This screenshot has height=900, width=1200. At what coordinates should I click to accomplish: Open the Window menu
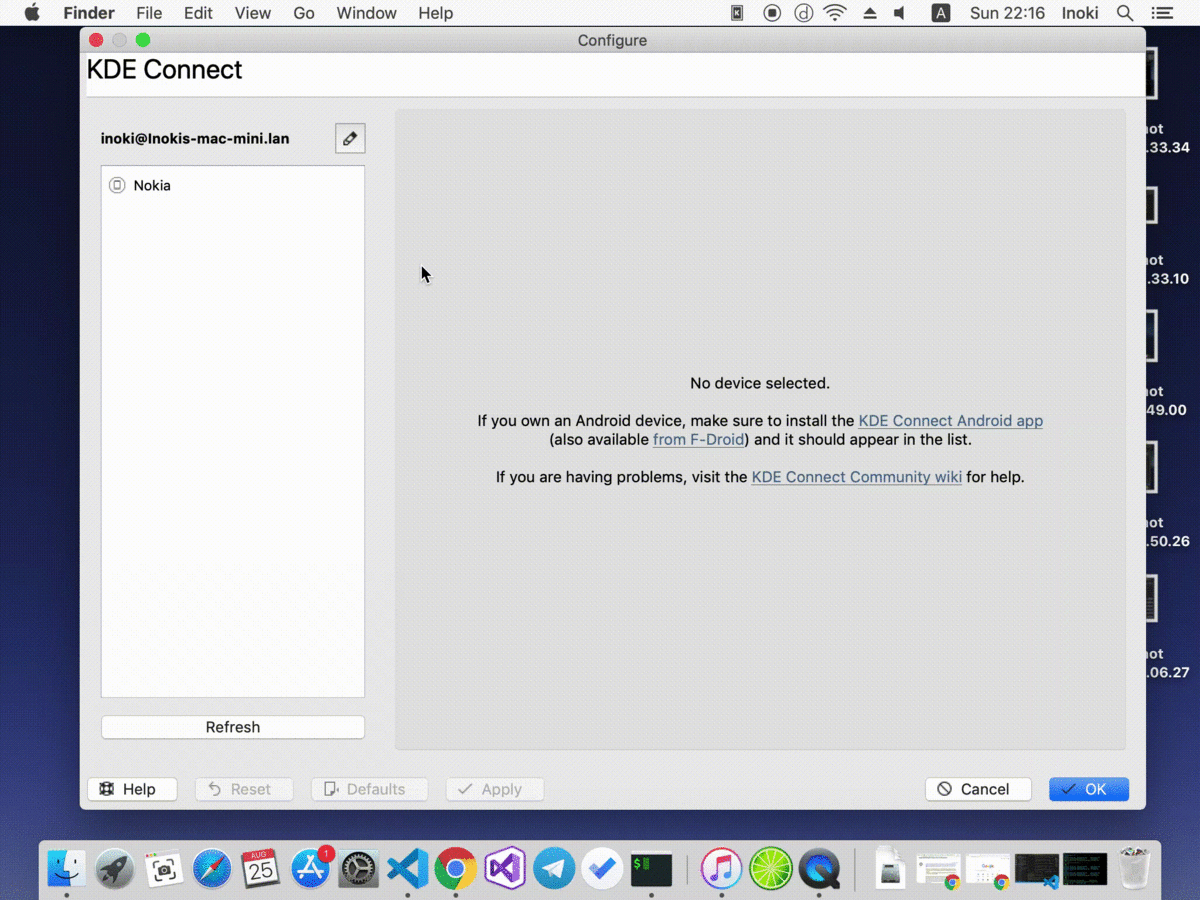click(x=366, y=13)
